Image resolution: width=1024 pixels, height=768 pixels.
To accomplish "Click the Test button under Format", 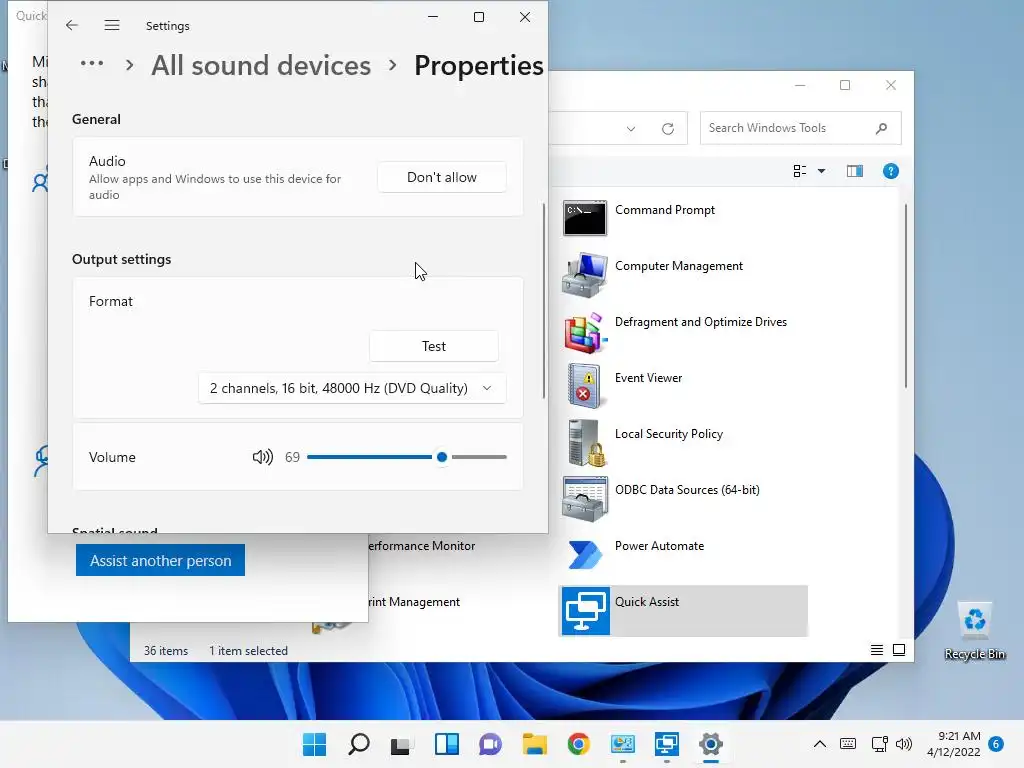I will (434, 346).
